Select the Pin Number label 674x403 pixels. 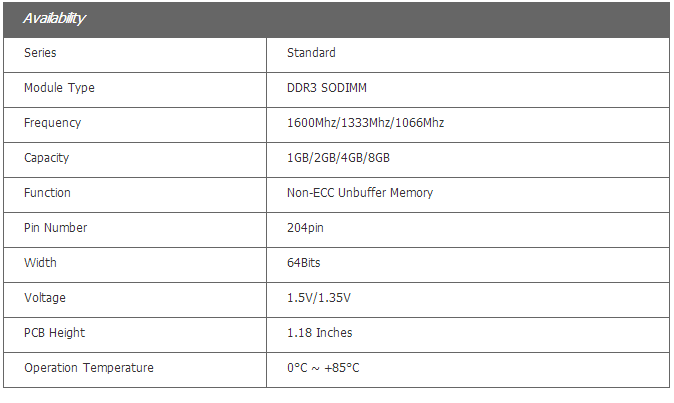pyautogui.click(x=55, y=228)
